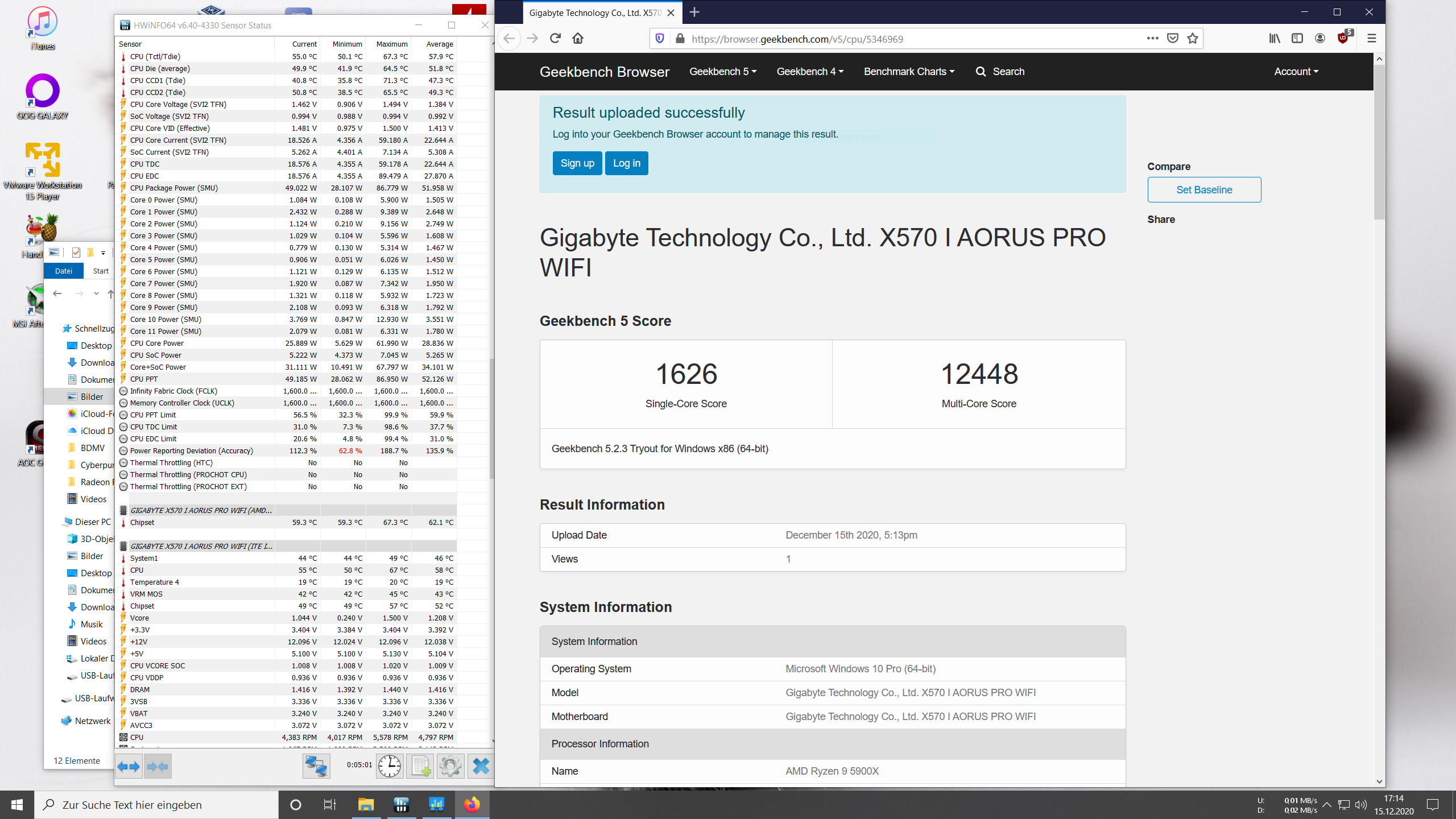1456x819 pixels.
Task: Open Benchmark Charts dropdown
Action: click(909, 72)
